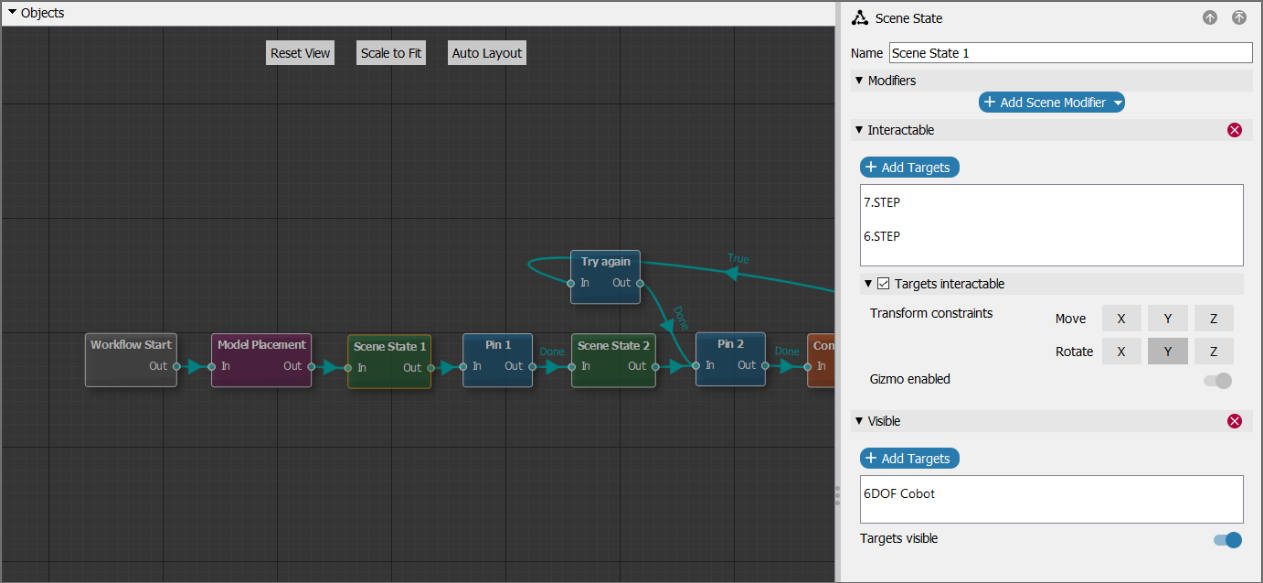Enable the Gizmo enabled slider switch
Image resolution: width=1263 pixels, height=583 pixels.
tap(1216, 380)
